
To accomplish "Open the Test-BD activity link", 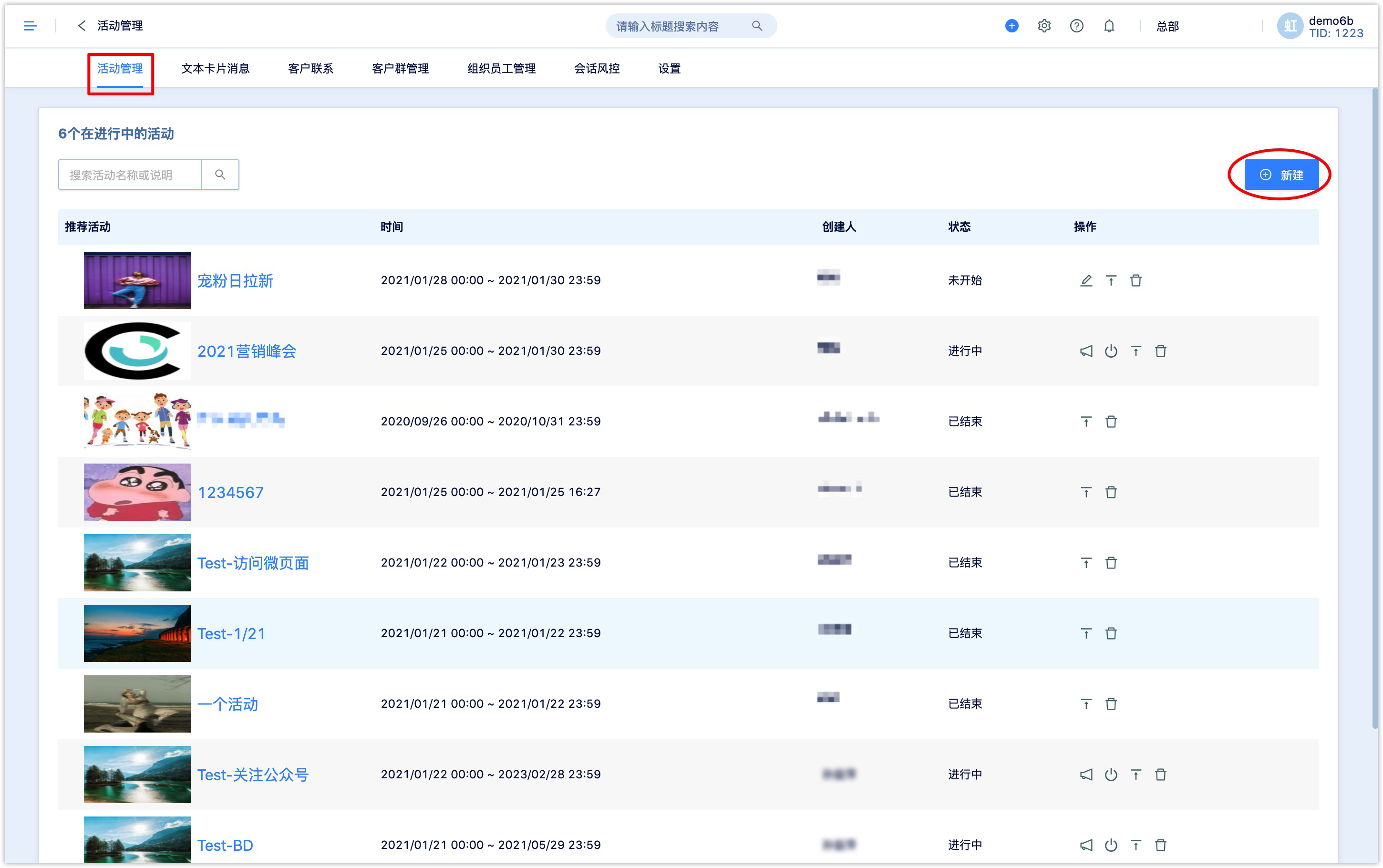I will tap(225, 846).
